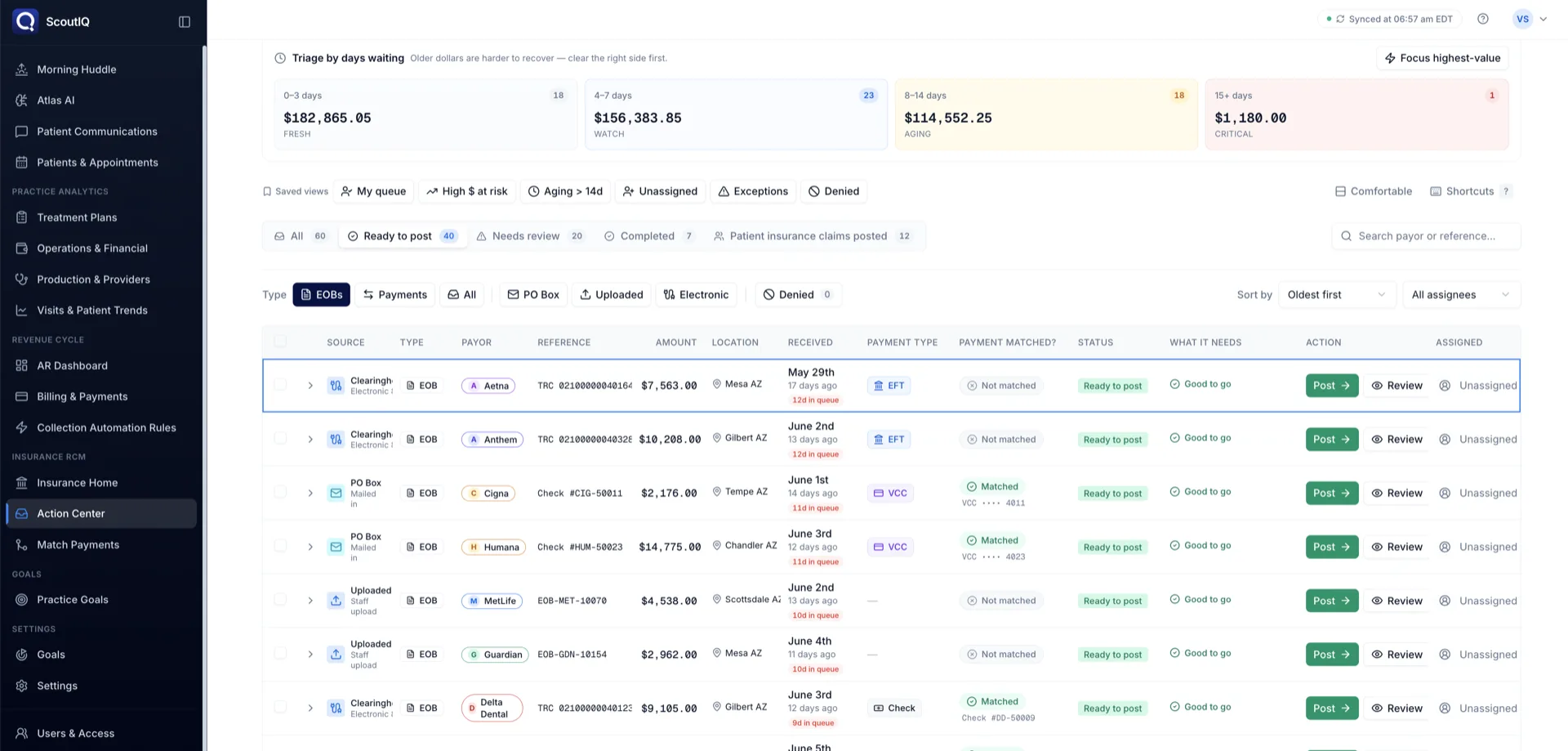Open the 4–7 days Watch card

[736, 114]
